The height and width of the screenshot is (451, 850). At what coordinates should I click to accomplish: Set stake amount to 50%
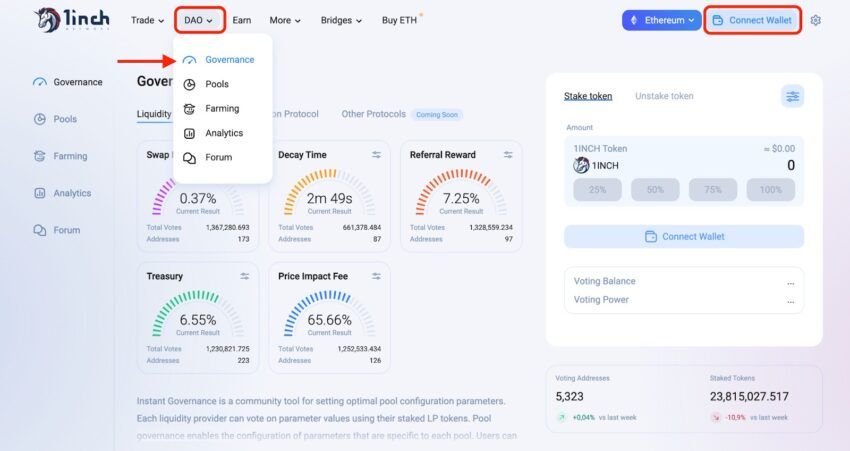(655, 190)
